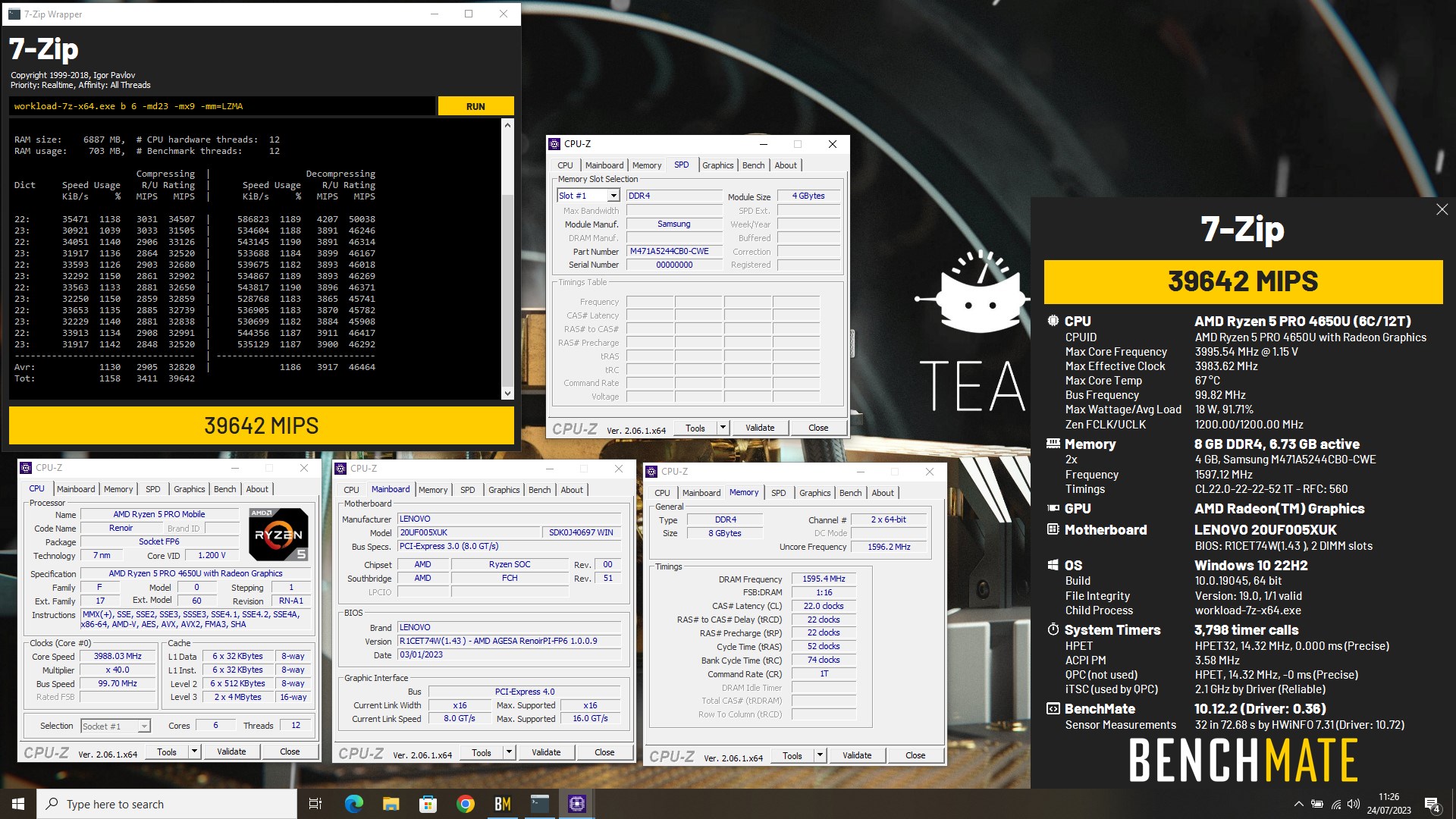The image size is (1456, 819).
Task: Click Close button in CPU-Z Memory window
Action: tap(915, 755)
